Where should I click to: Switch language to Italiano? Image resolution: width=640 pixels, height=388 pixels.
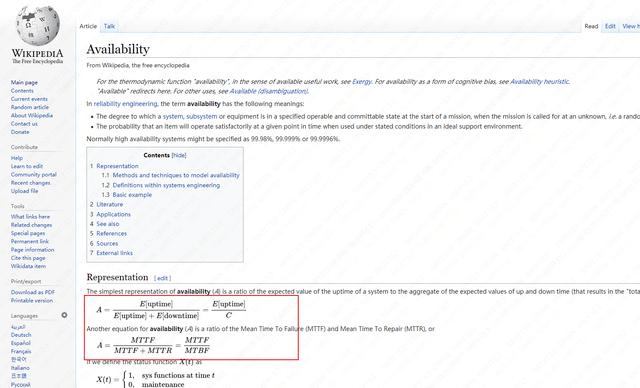click(20, 368)
